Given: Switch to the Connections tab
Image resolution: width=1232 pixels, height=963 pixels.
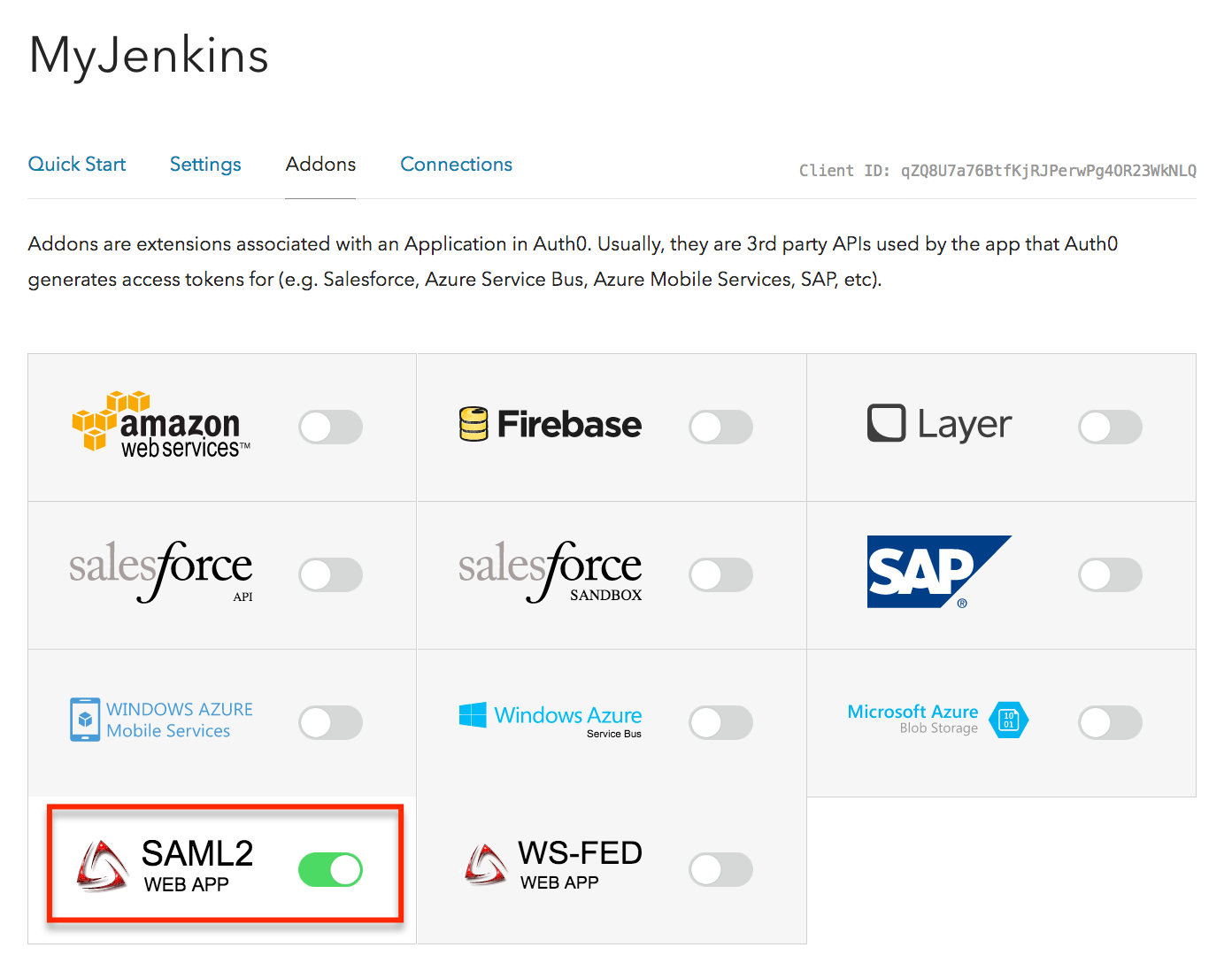Looking at the screenshot, I should point(456,164).
